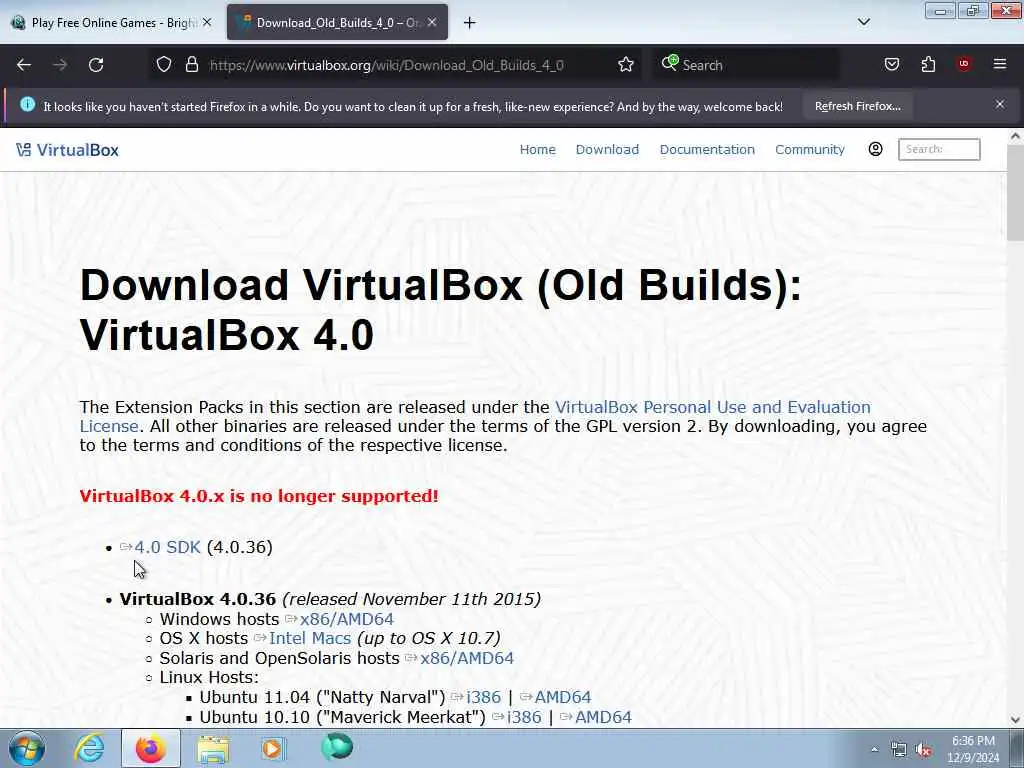Dismiss the Firefox refresh notification bar
Screen dimensions: 1024x768
pyautogui.click(x=1000, y=104)
